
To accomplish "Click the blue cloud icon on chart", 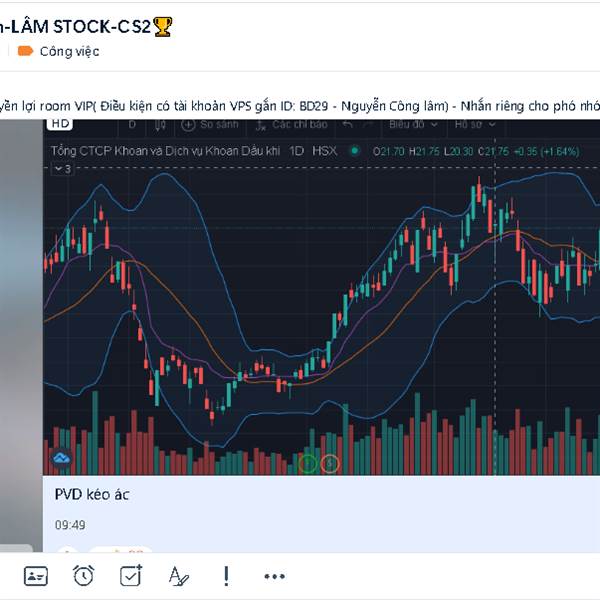I will (61, 458).
